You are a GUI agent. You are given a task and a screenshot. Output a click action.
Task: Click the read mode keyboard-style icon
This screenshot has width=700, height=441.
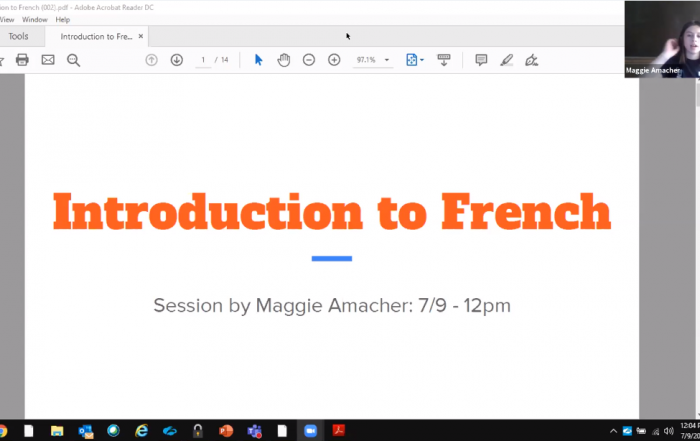click(444, 60)
